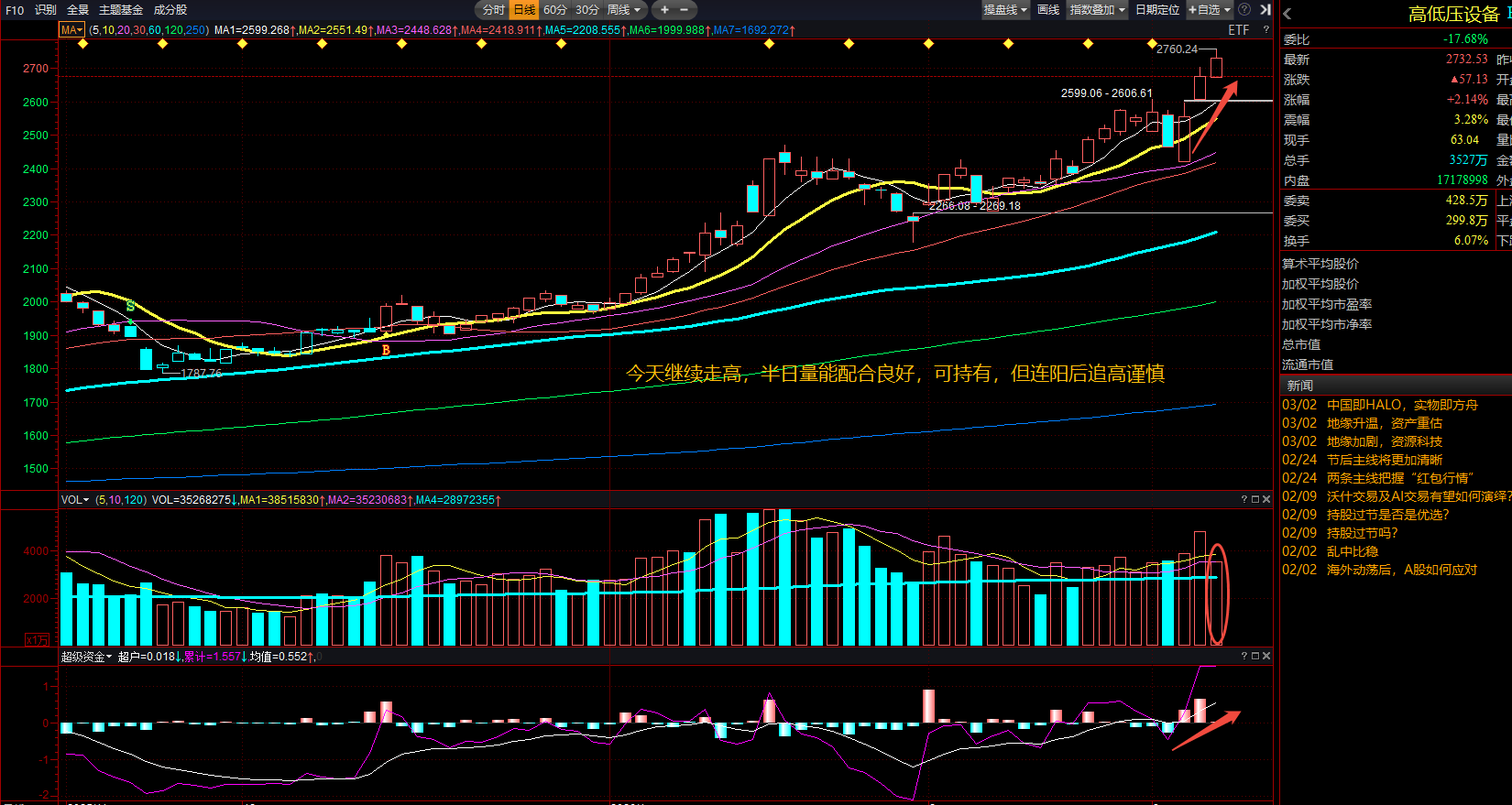Collapse side panel with the arrow-bar icon
The image size is (1512, 805).
1265,10
